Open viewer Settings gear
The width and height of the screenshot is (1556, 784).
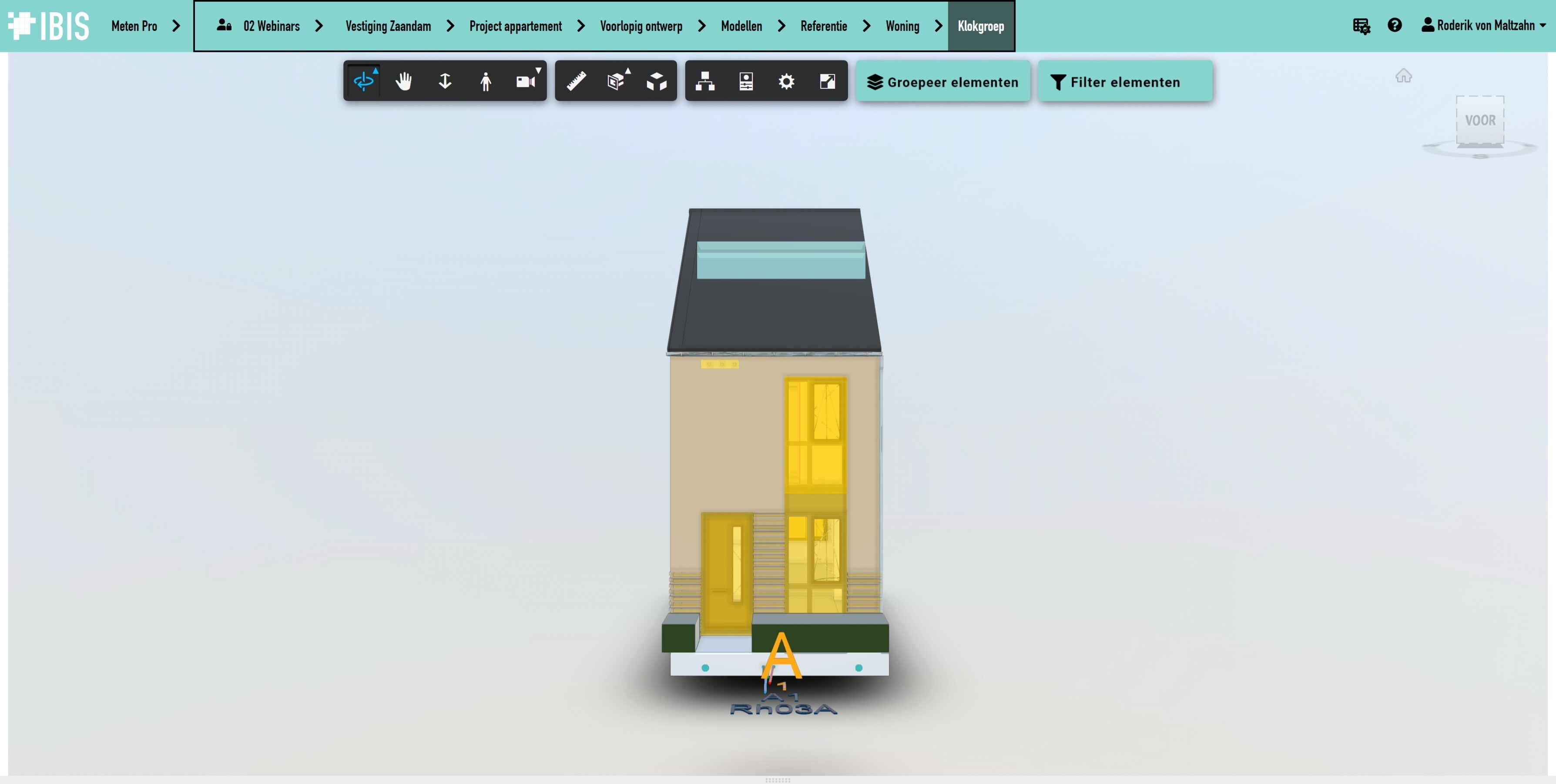click(786, 81)
